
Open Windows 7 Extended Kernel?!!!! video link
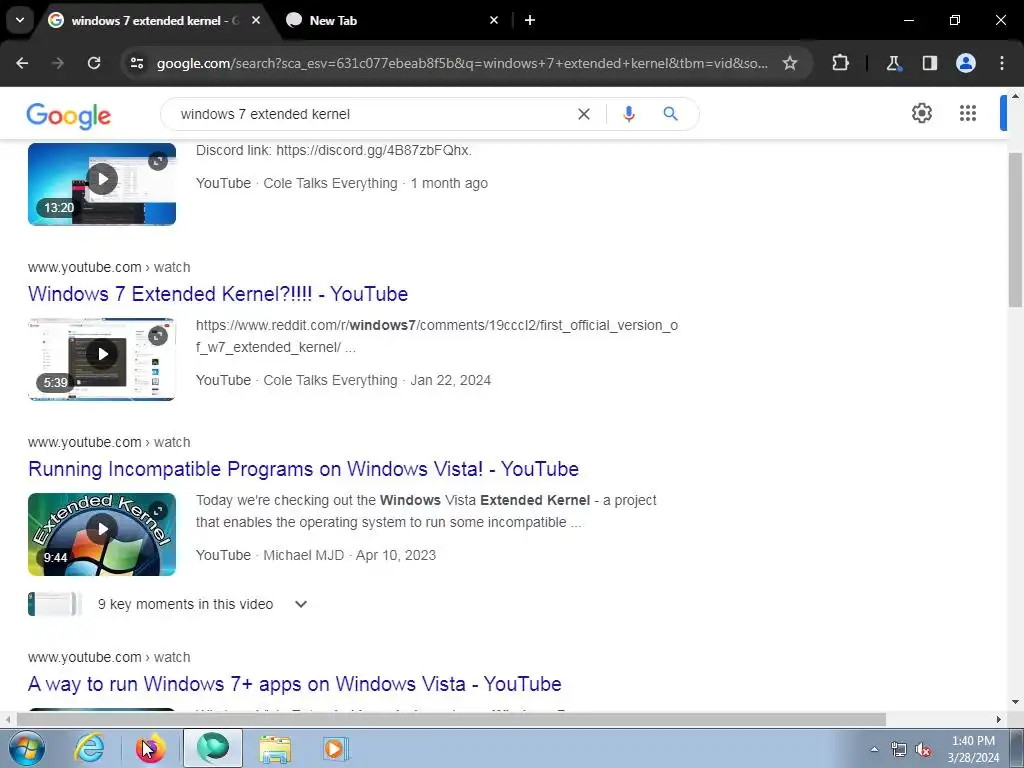tap(218, 294)
